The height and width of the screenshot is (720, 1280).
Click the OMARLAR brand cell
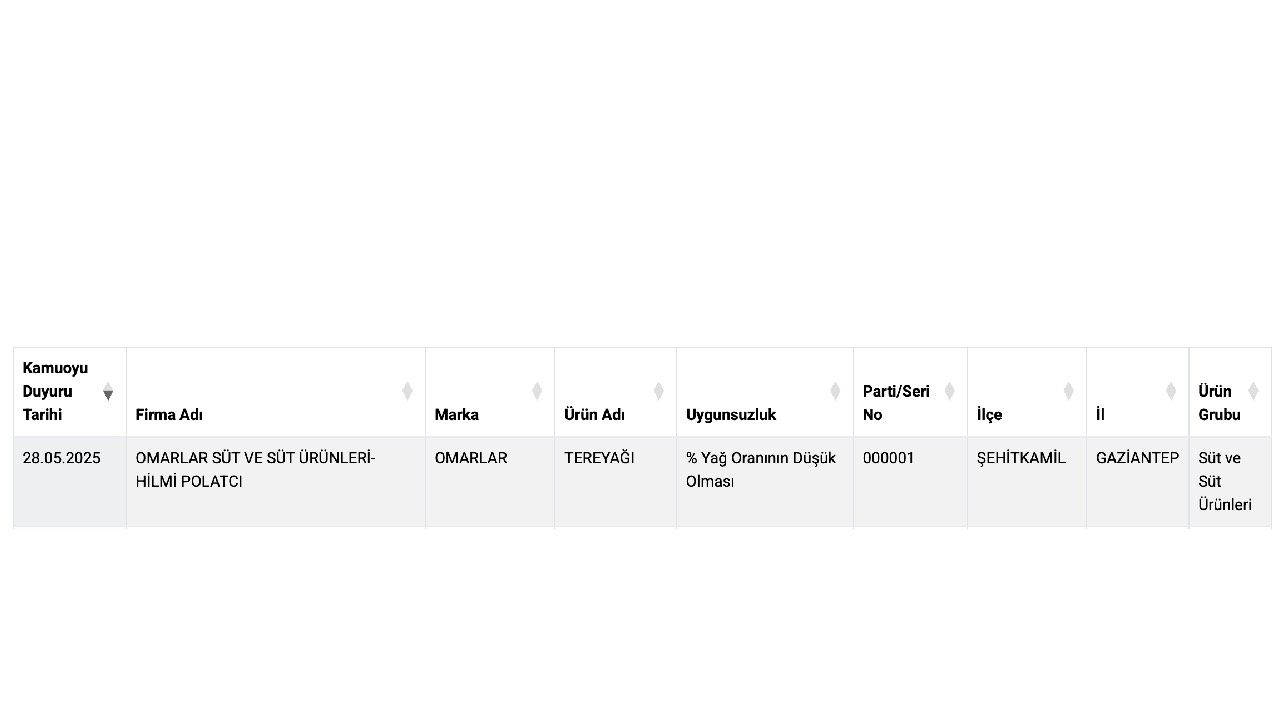click(x=490, y=482)
